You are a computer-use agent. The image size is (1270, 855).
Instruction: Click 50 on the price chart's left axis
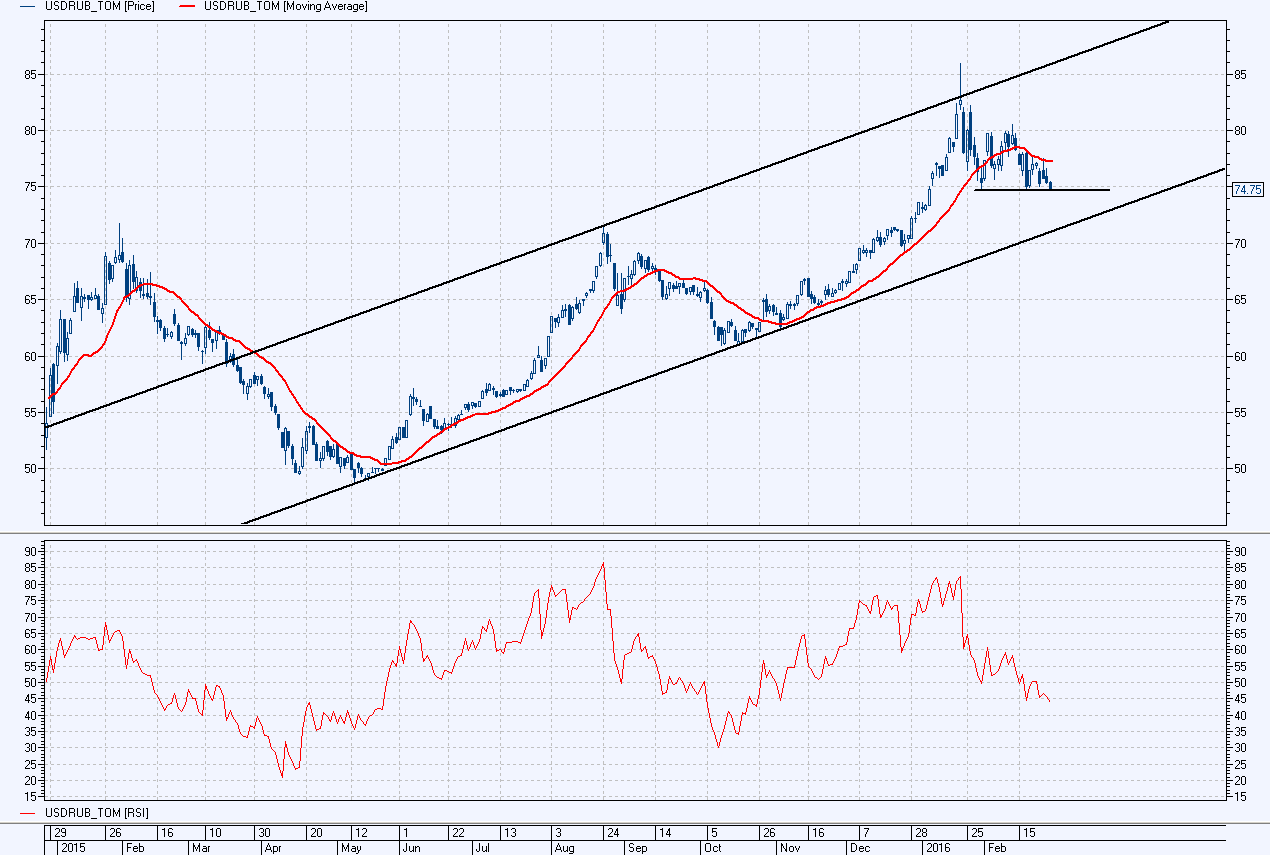33,468
